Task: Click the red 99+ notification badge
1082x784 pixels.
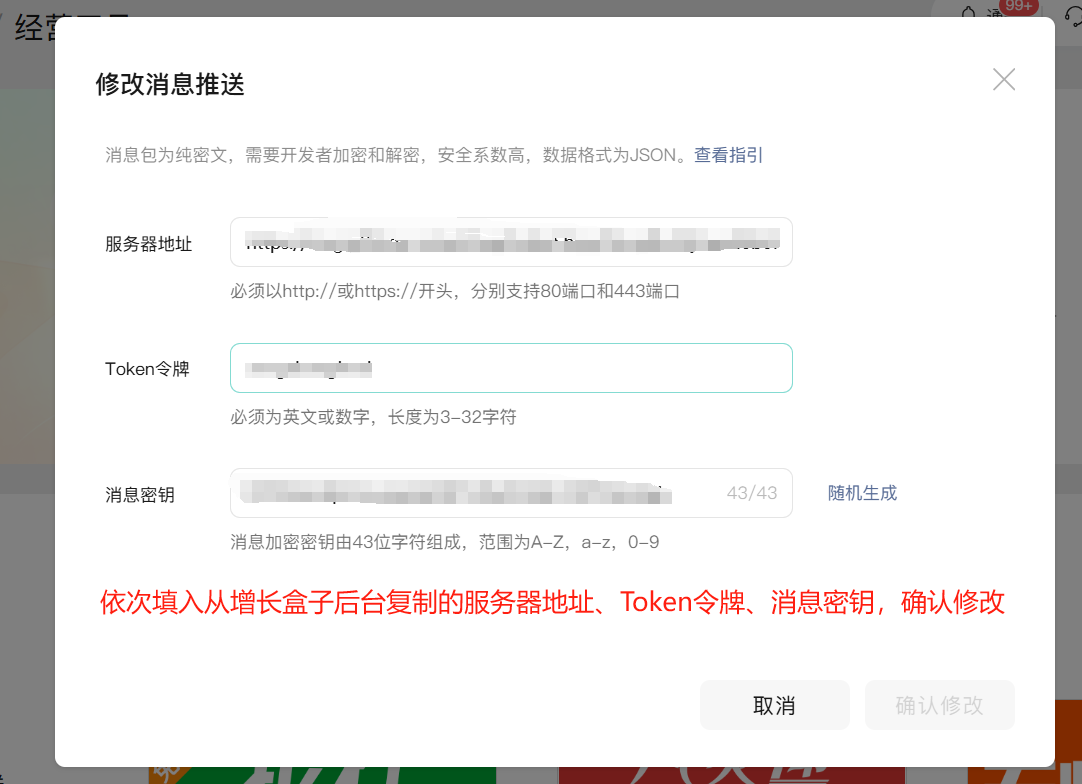Action: pyautogui.click(x=1018, y=7)
